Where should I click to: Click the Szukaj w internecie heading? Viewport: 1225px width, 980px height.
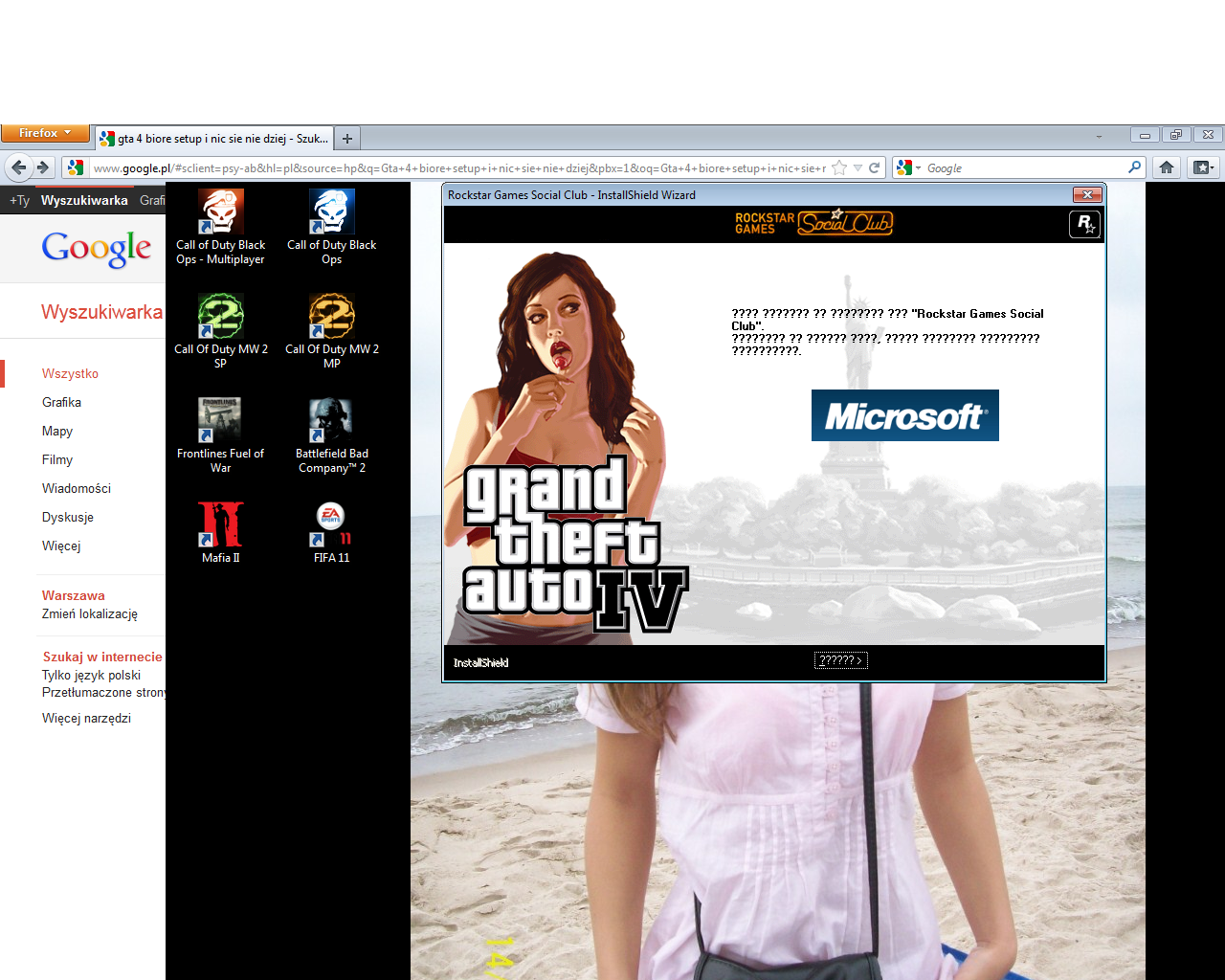102,657
